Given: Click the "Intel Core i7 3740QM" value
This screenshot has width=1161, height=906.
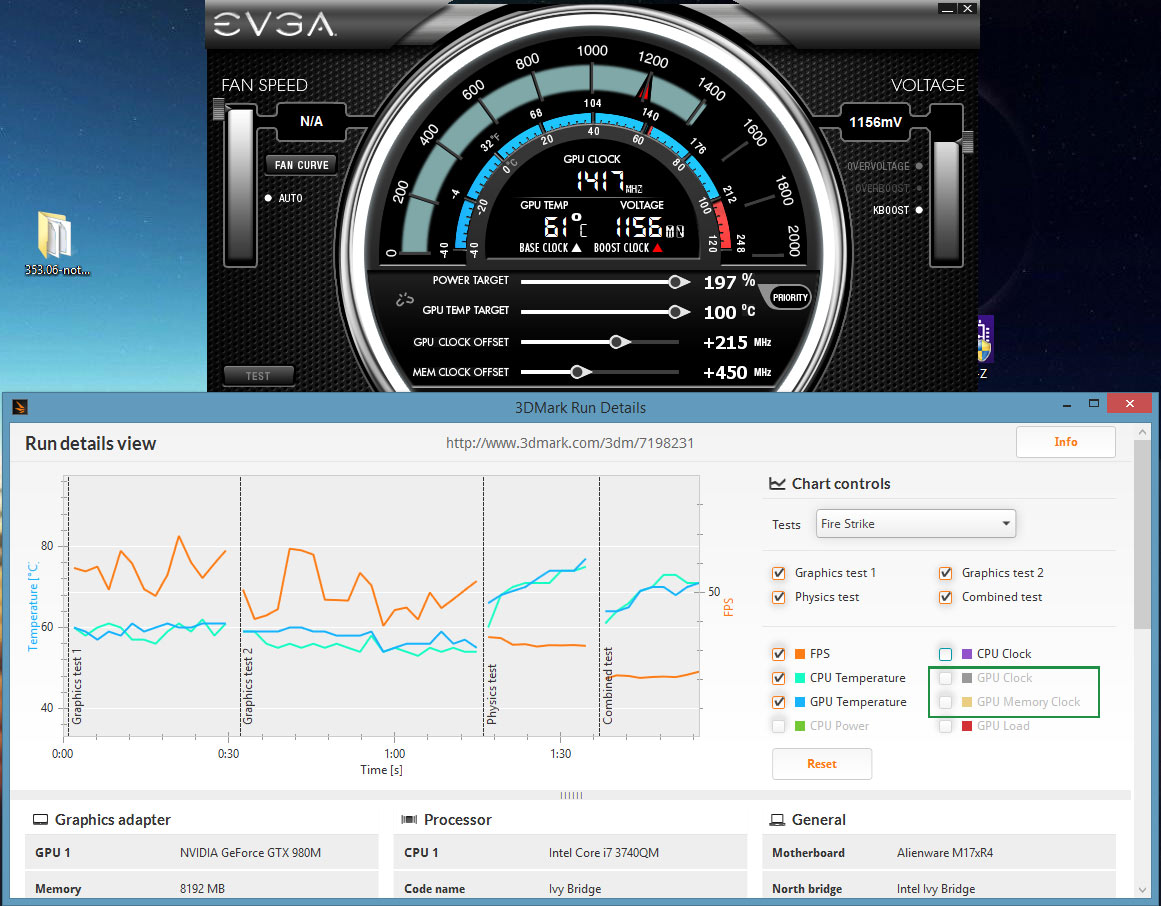Looking at the screenshot, I should [603, 853].
